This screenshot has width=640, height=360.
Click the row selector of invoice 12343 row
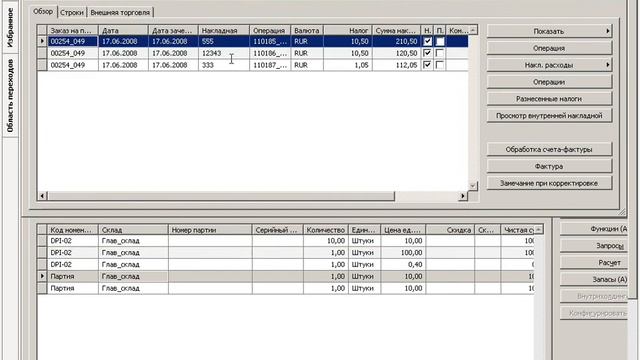(42, 53)
